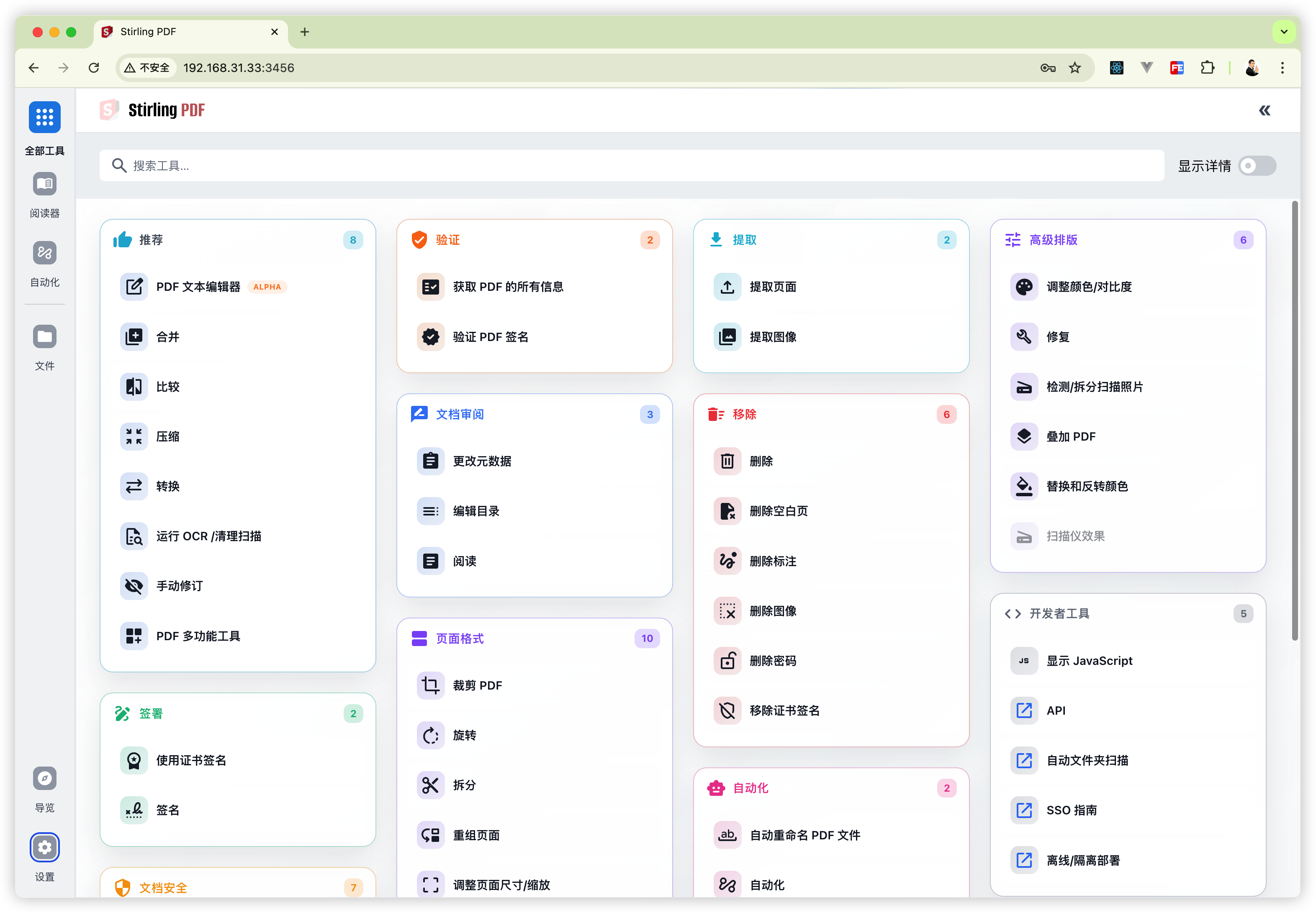The image size is (1316, 913).
Task: Click the Merge (合并) tool icon
Action: tap(134, 336)
